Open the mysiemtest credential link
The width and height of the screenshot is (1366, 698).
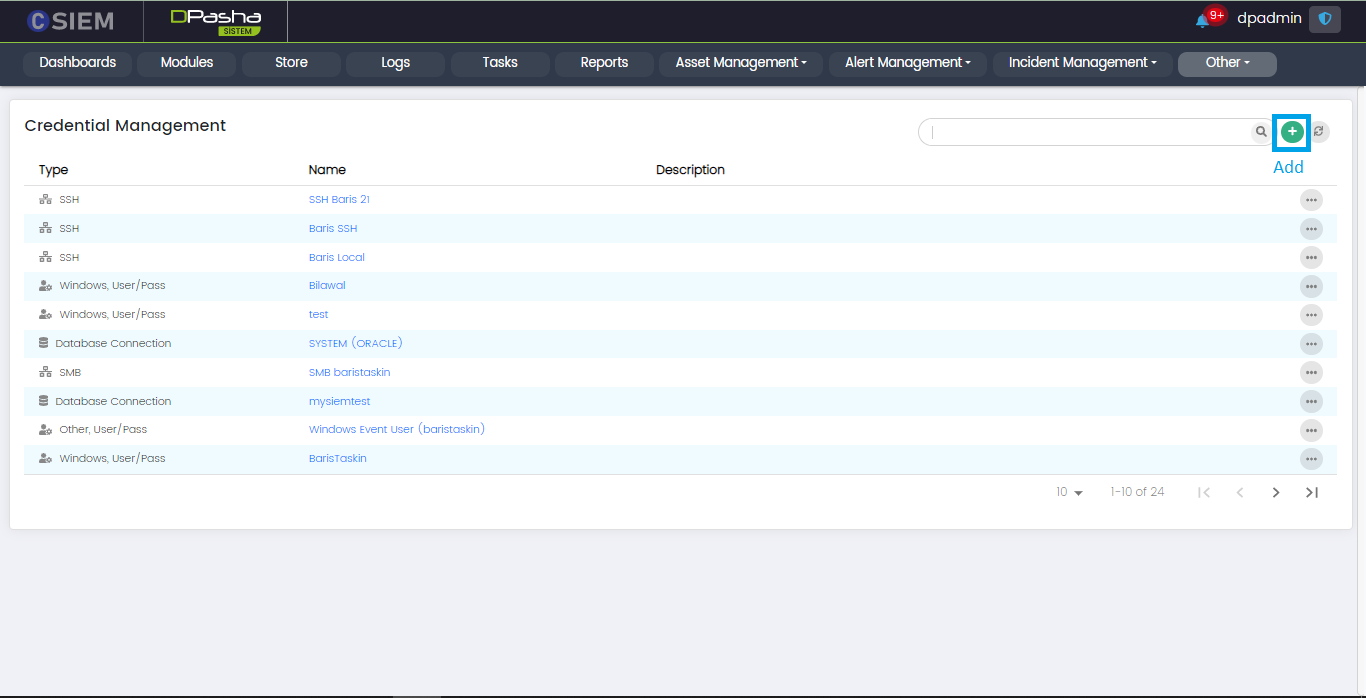(339, 401)
